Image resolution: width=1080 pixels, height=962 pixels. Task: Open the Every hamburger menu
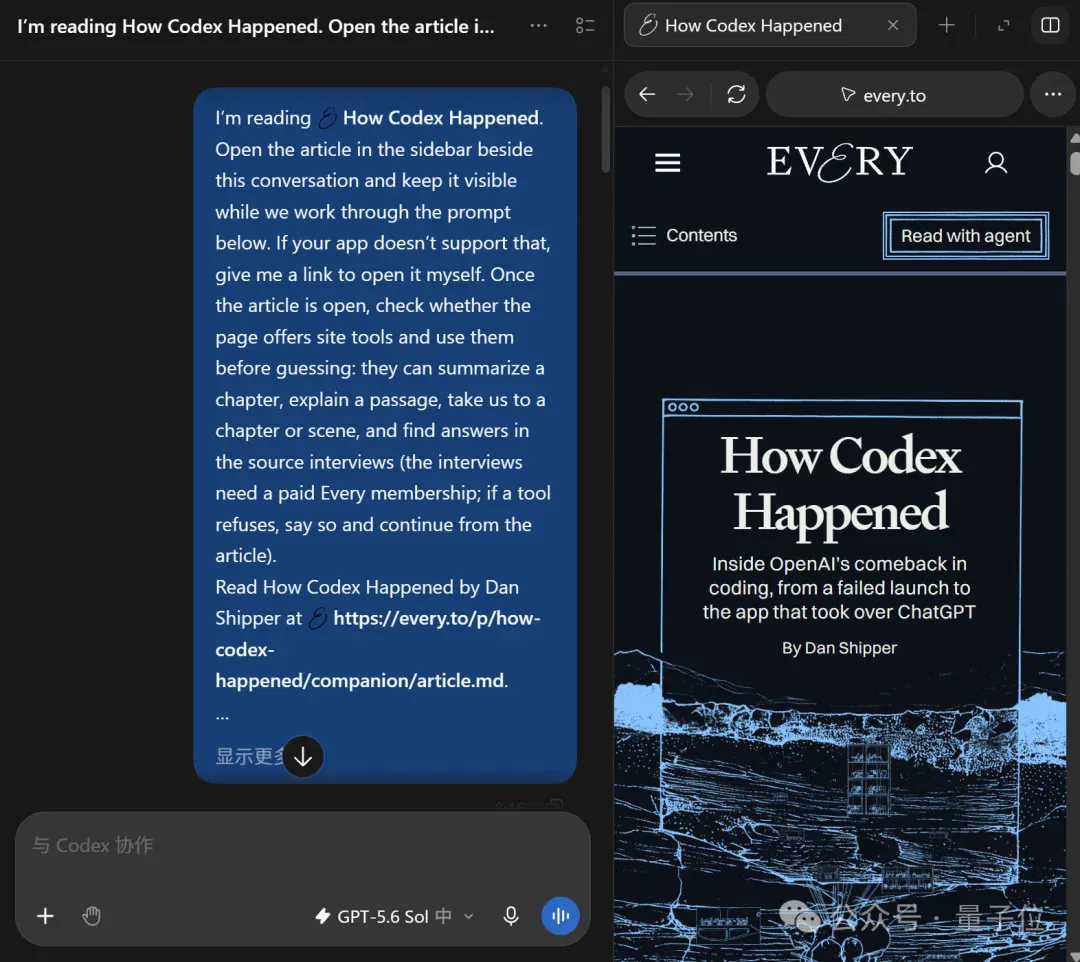[667, 163]
